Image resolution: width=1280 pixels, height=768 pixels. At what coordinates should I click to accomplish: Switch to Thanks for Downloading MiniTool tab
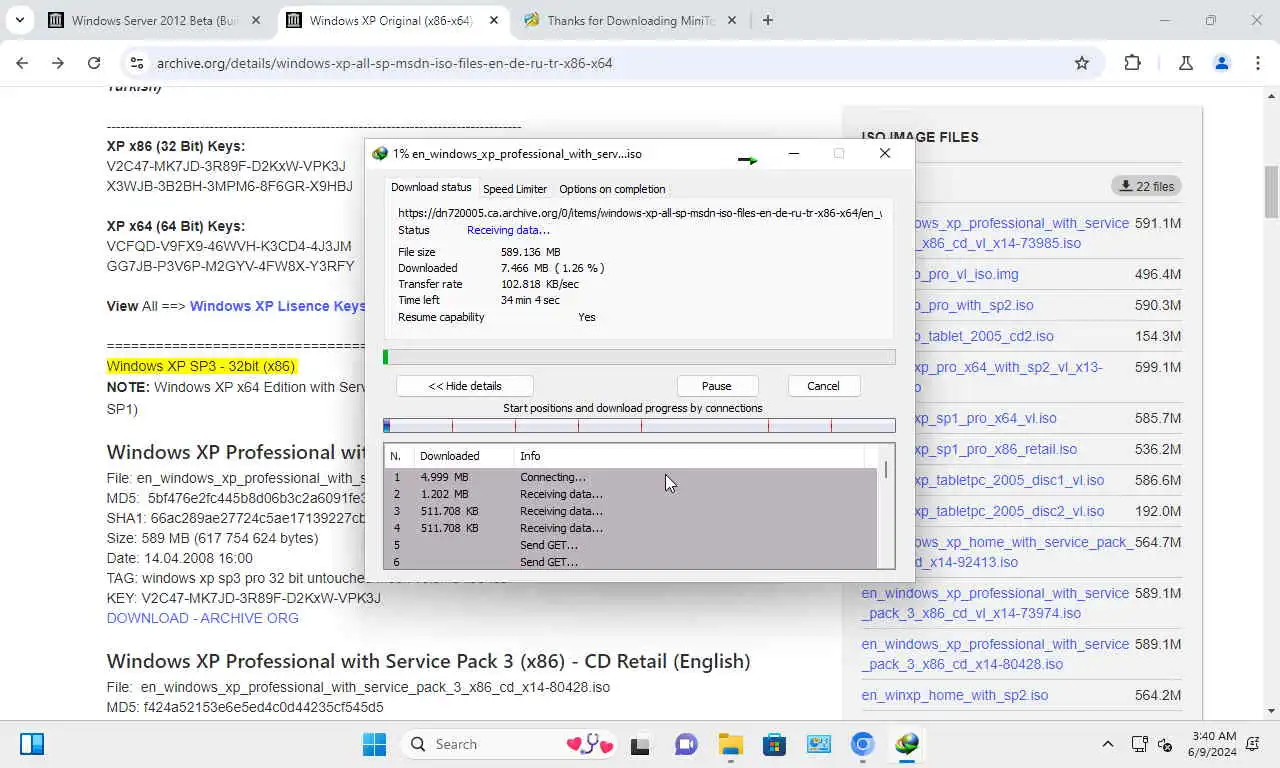(x=631, y=20)
